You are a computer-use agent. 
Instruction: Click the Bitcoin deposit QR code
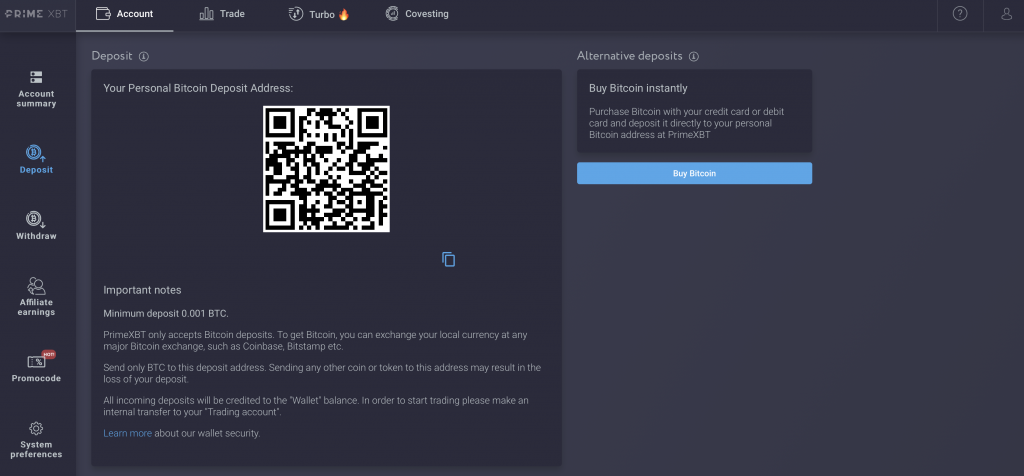coord(326,168)
